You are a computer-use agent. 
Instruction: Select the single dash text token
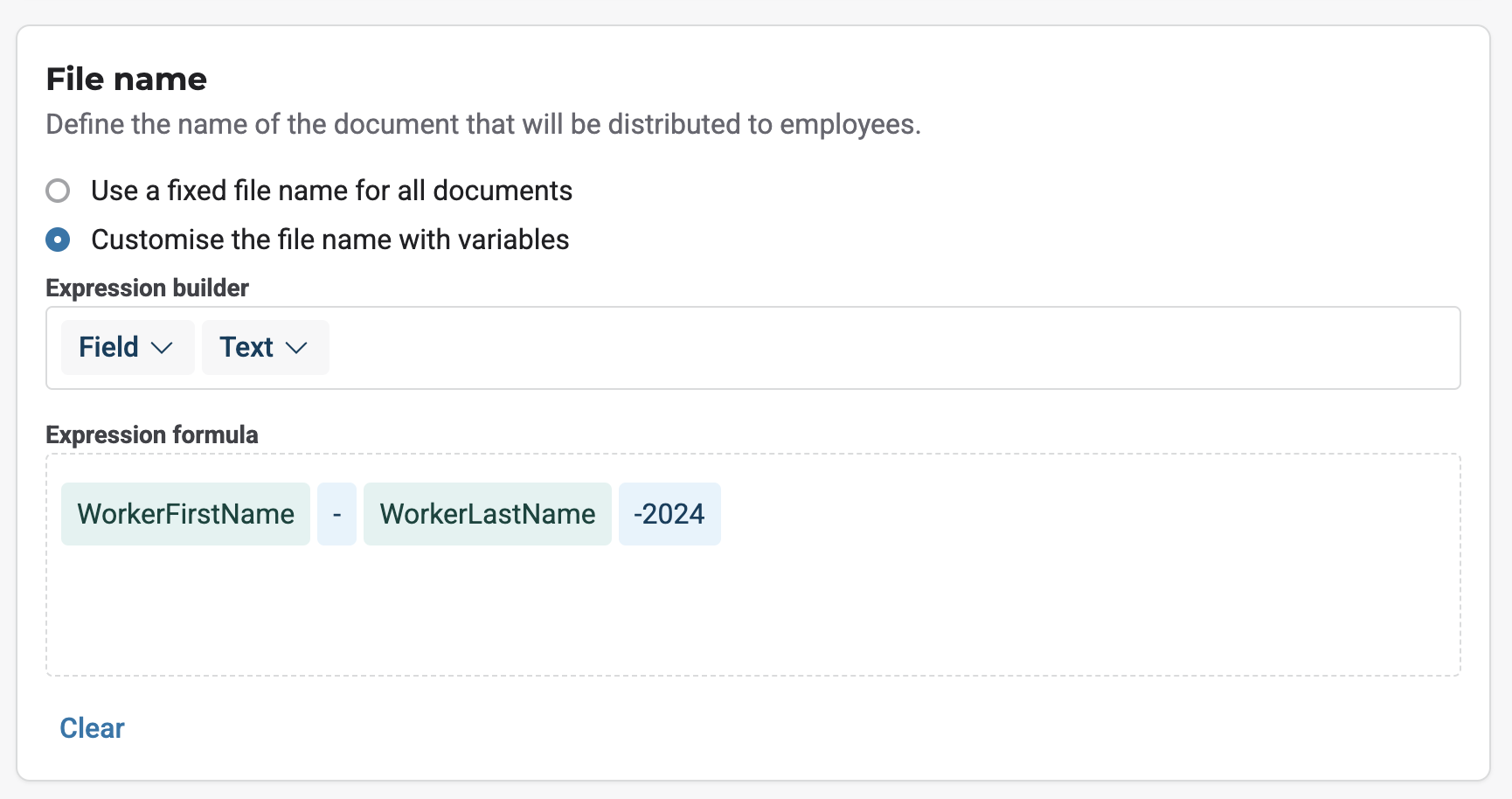click(x=336, y=514)
